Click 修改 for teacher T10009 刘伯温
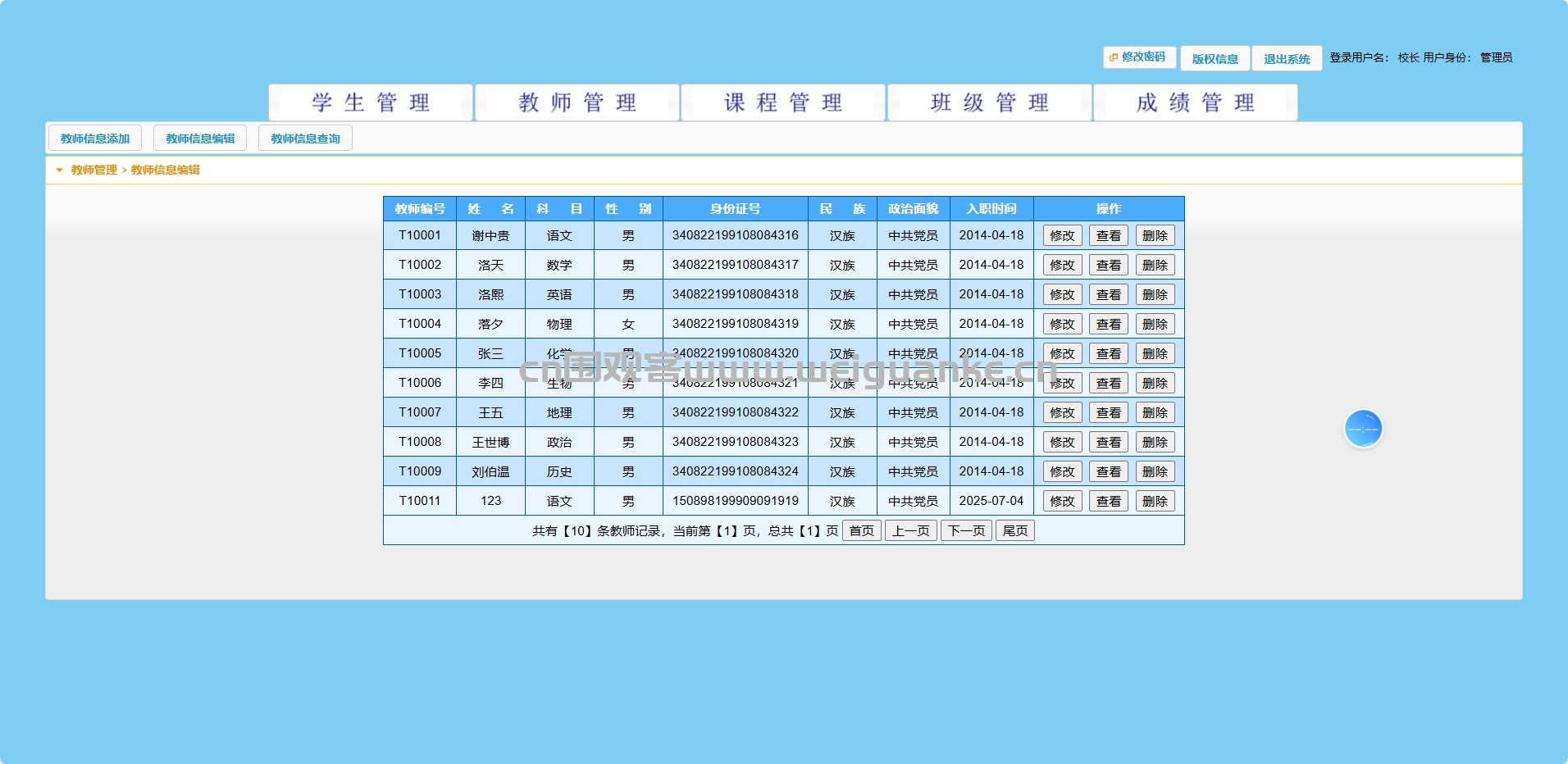Screen dimensions: 1568x764 tap(1062, 471)
